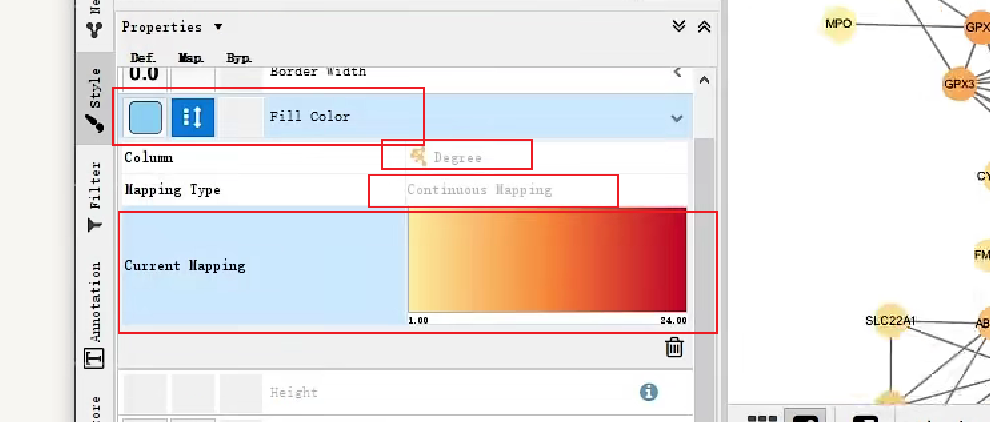Click the Height info icon
990x422 pixels.
click(x=648, y=392)
